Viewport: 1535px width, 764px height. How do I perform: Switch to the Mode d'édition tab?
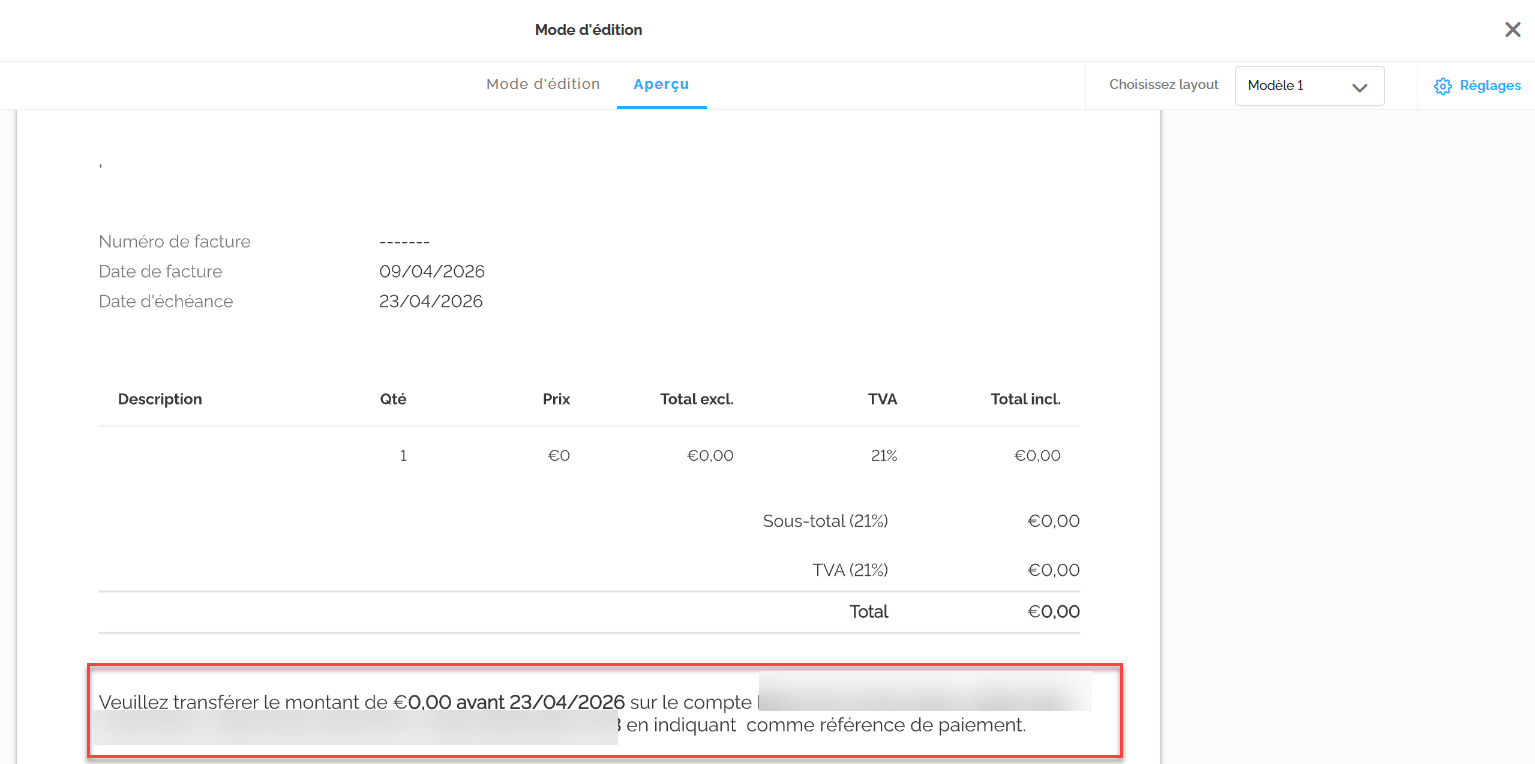(x=543, y=85)
